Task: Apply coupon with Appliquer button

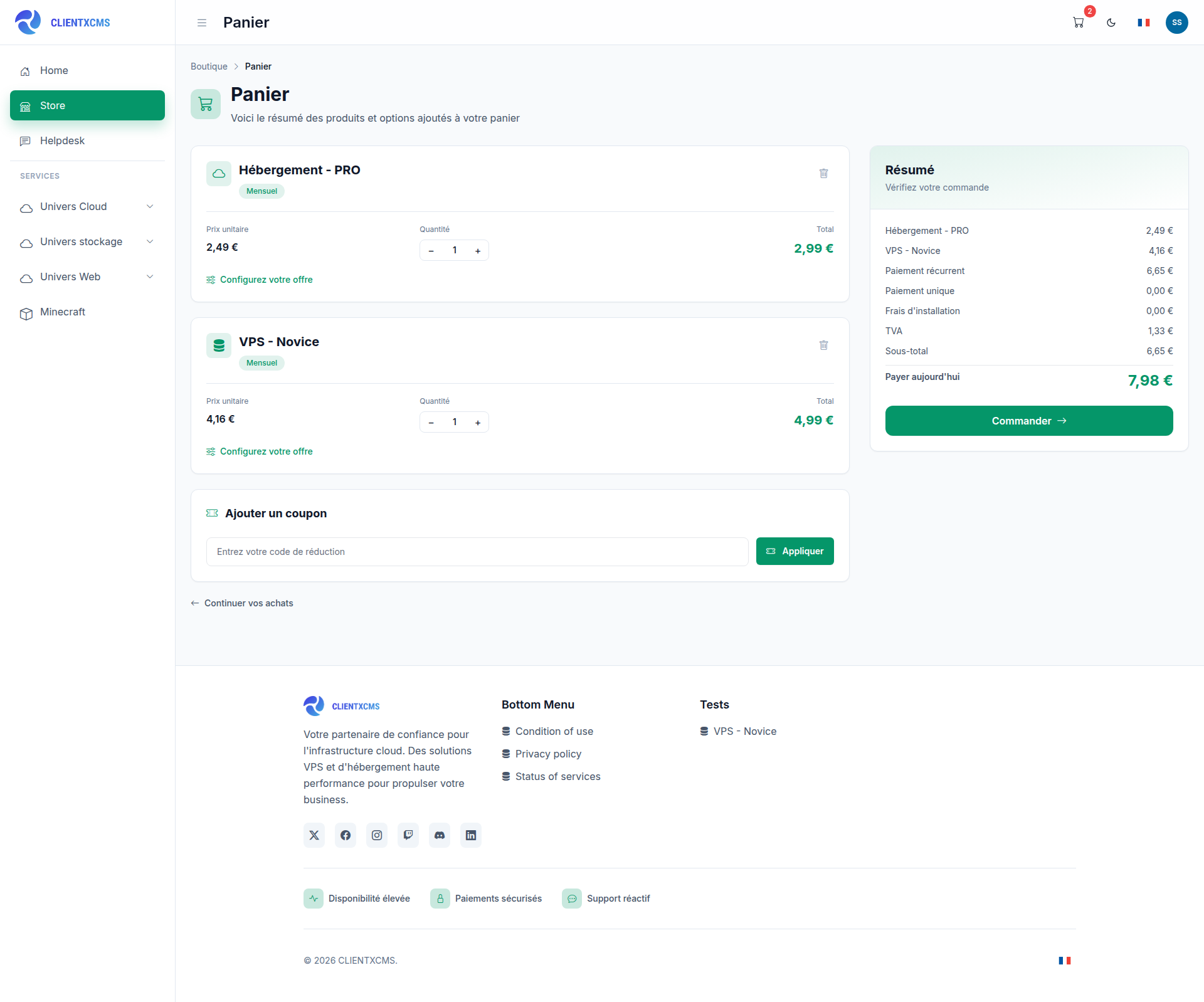Action: 795,551
